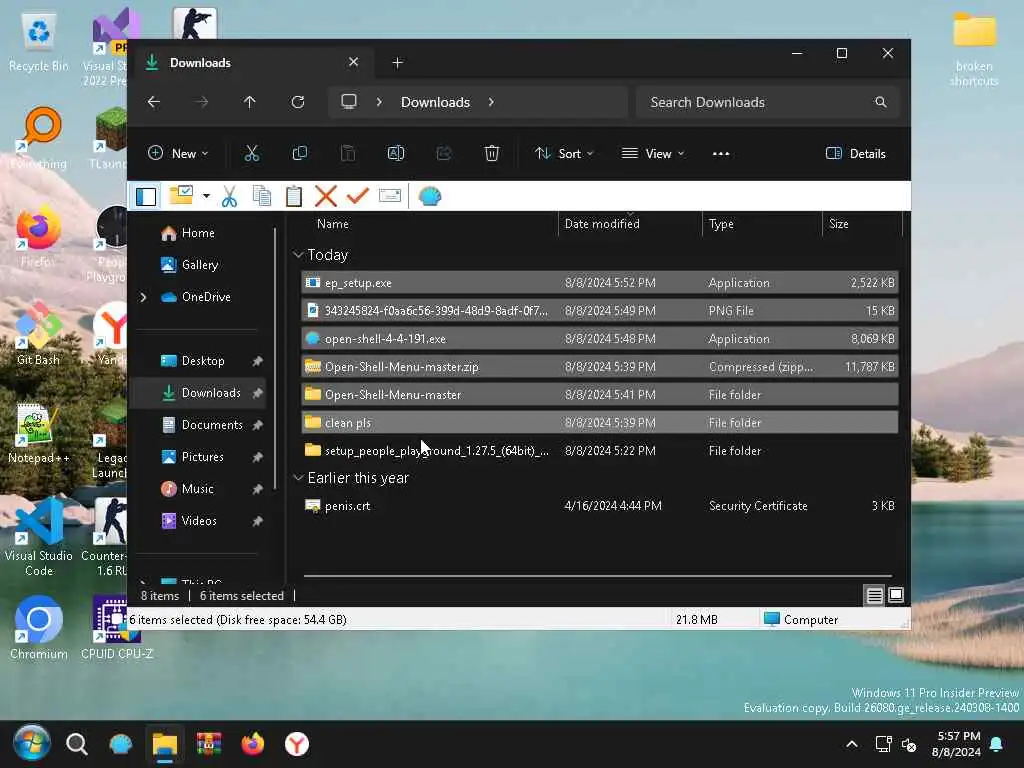Show hidden system tray icons
Screen dimensions: 1024x768
[852, 744]
